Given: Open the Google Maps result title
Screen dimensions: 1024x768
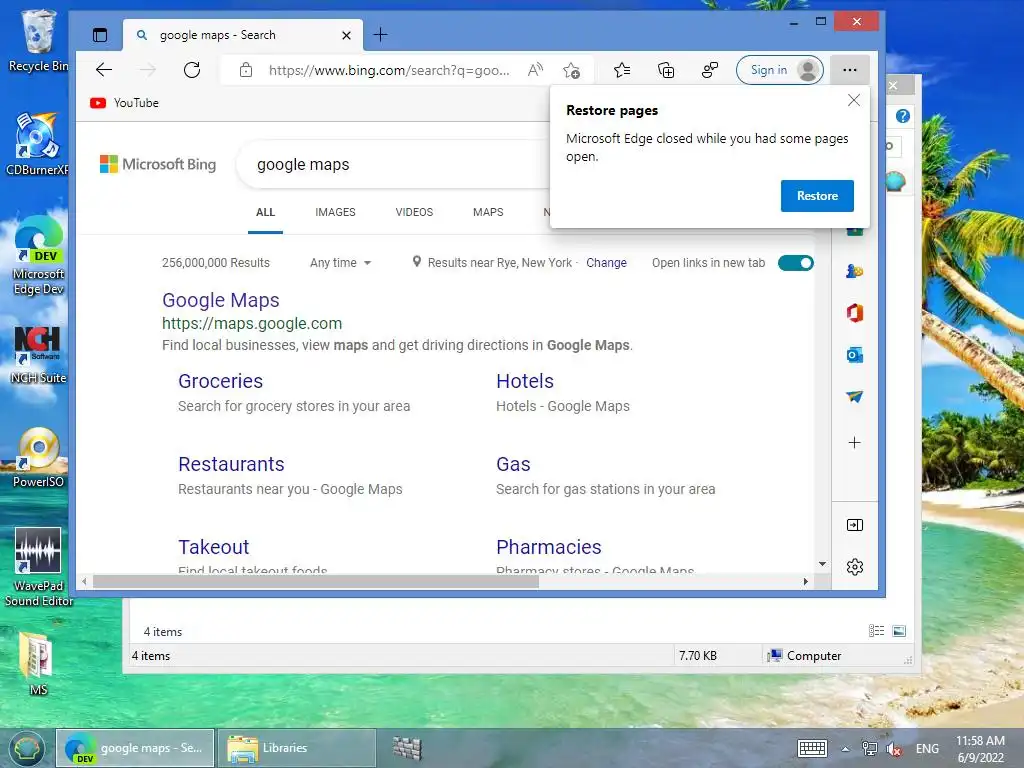Looking at the screenshot, I should point(221,300).
